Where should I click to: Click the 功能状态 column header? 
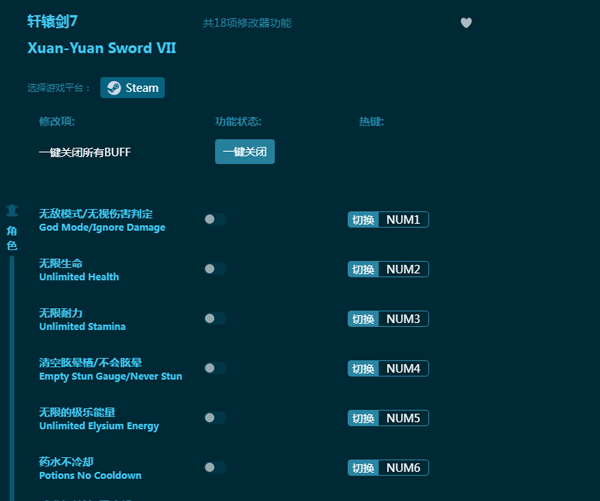238,122
